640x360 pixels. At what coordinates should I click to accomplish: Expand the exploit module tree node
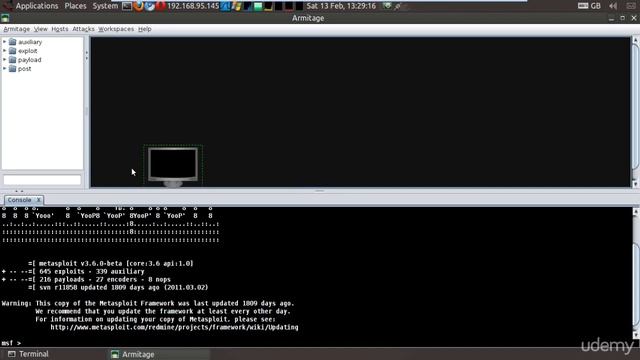point(4,51)
